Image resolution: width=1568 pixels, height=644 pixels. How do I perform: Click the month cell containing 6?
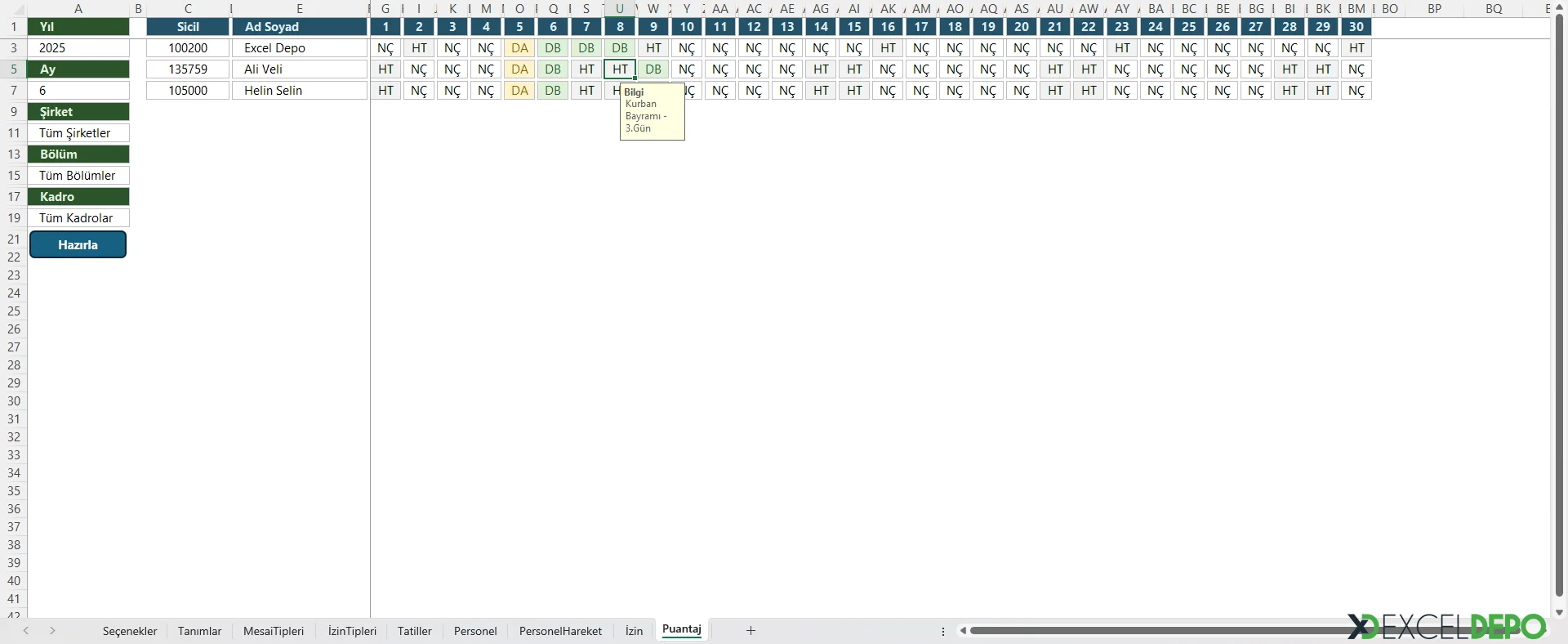point(78,91)
